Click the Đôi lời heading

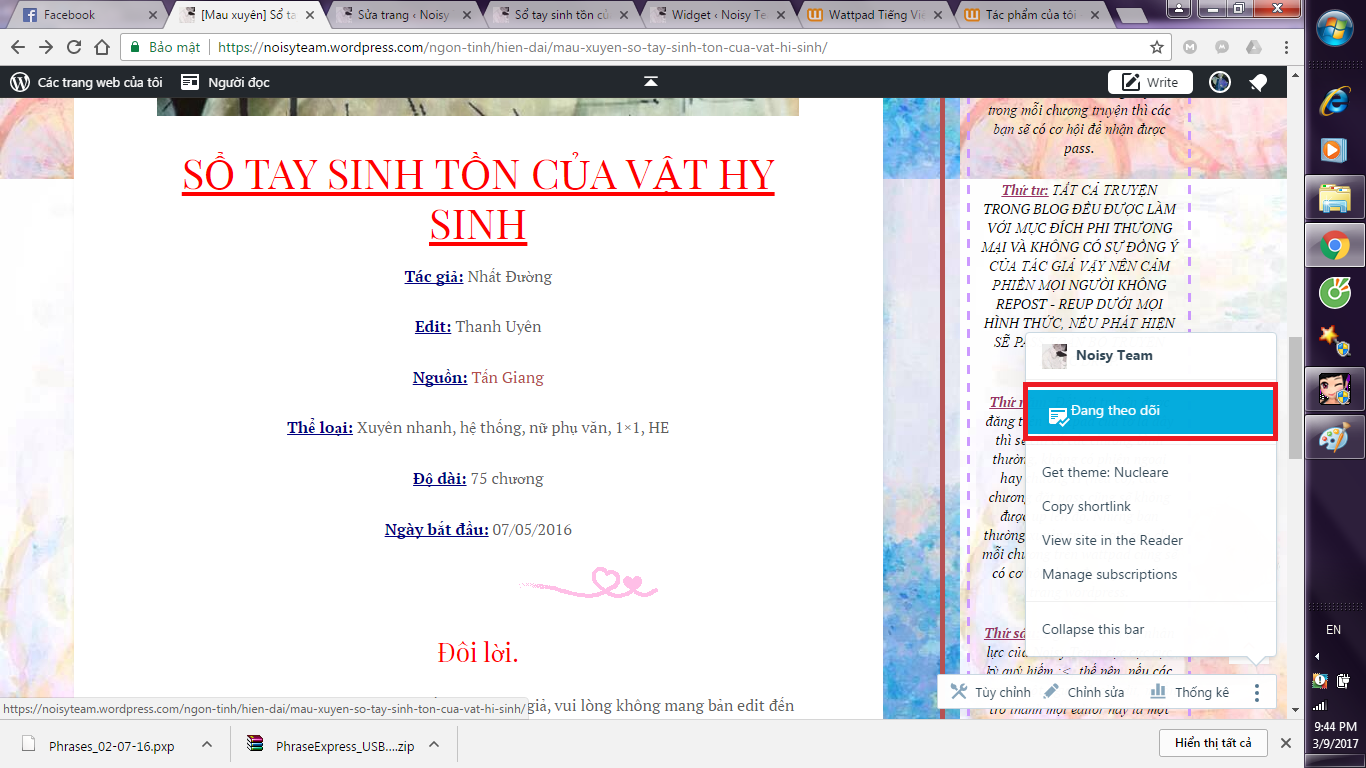478,652
